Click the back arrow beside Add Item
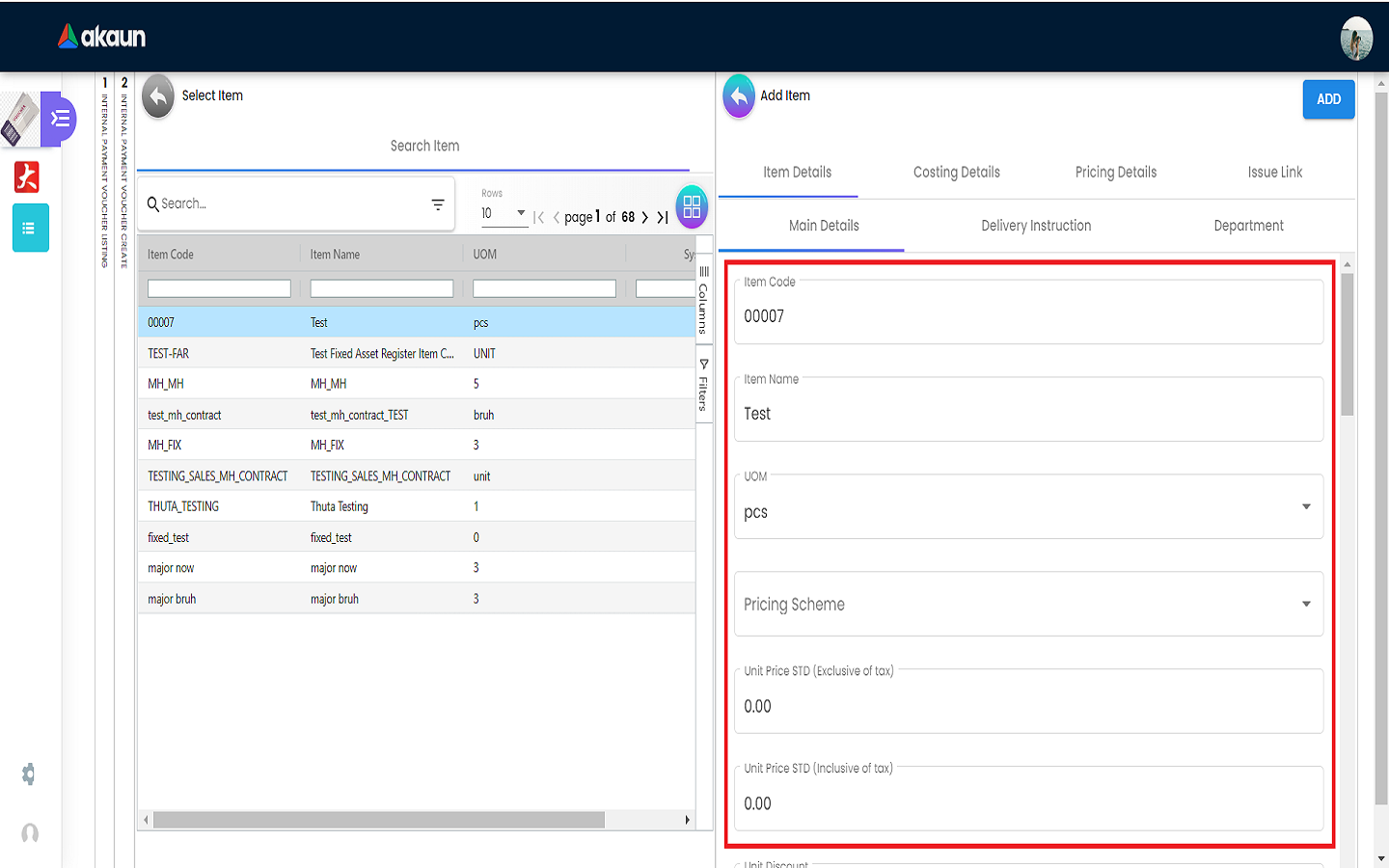Image resolution: width=1389 pixels, height=868 pixels. pyautogui.click(x=739, y=96)
